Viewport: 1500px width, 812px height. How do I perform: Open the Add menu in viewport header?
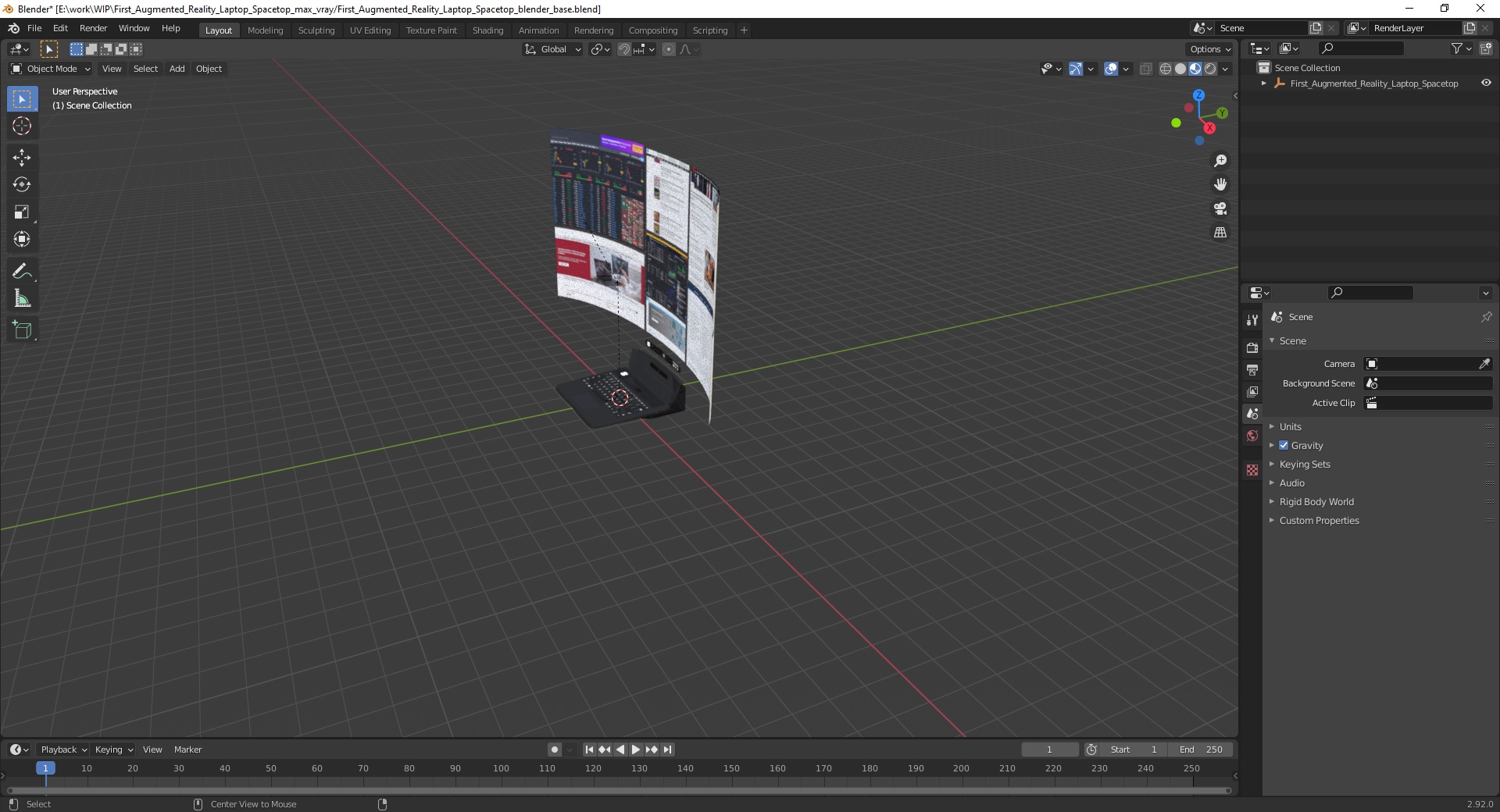coord(177,69)
